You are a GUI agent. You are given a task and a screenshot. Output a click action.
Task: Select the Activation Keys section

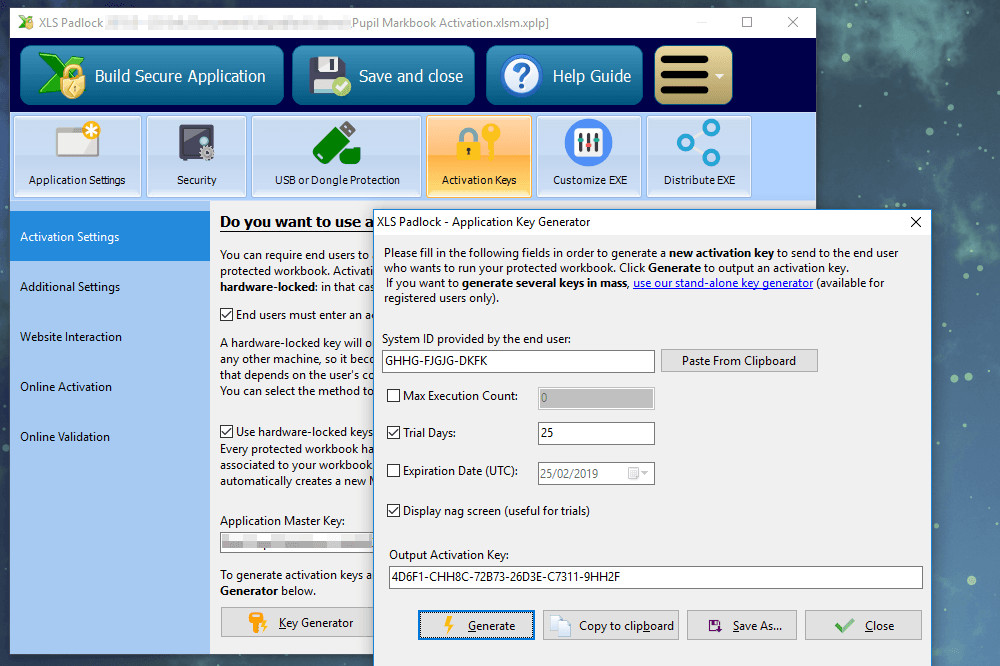pos(479,156)
